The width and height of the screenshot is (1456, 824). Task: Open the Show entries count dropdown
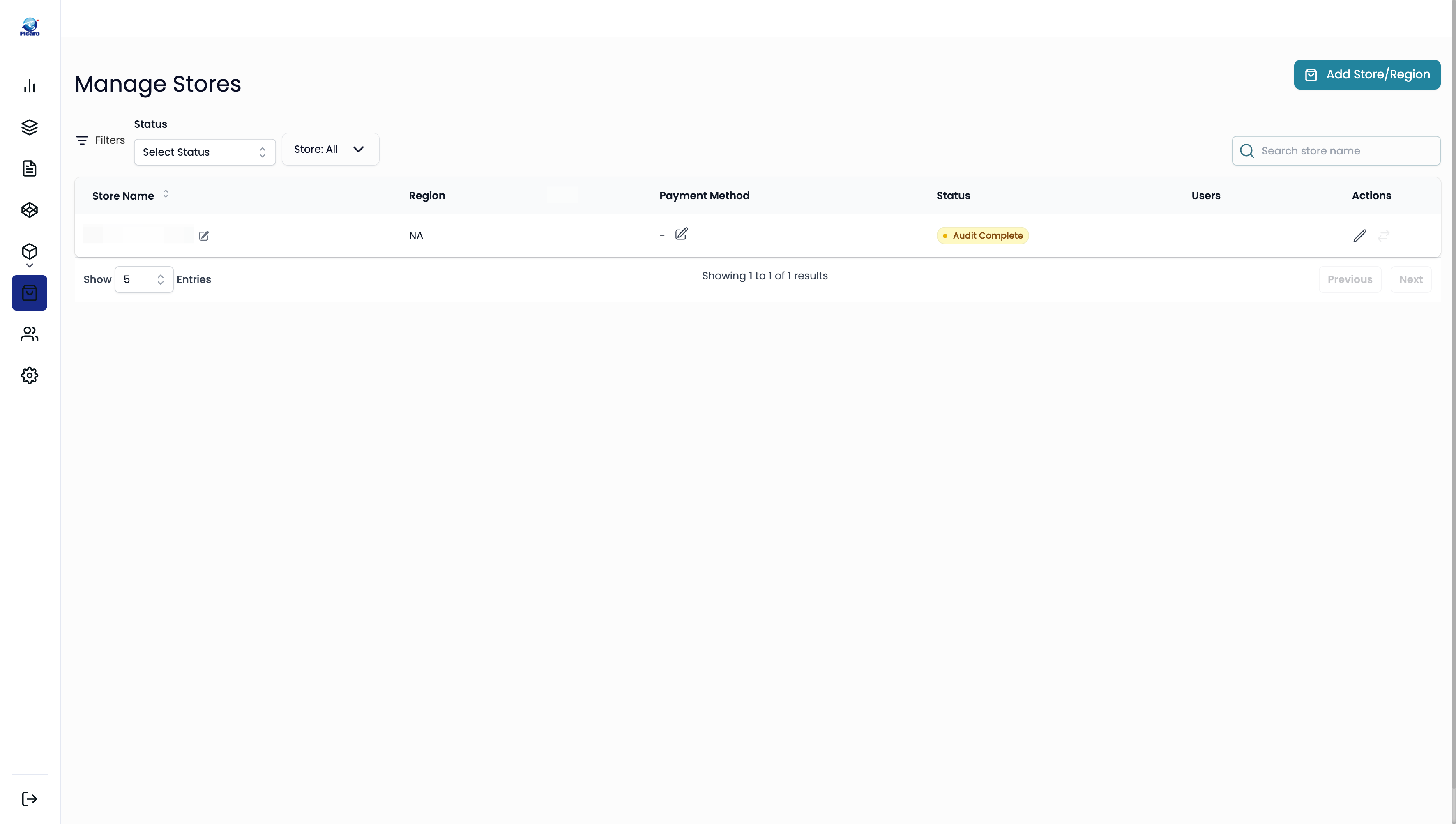point(144,280)
